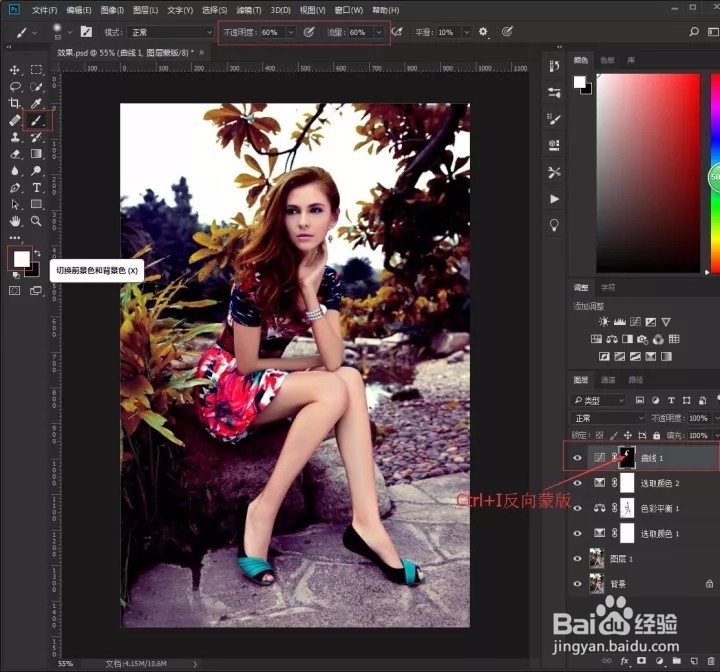Select the History Brush tool
The image size is (720, 672).
click(36, 137)
